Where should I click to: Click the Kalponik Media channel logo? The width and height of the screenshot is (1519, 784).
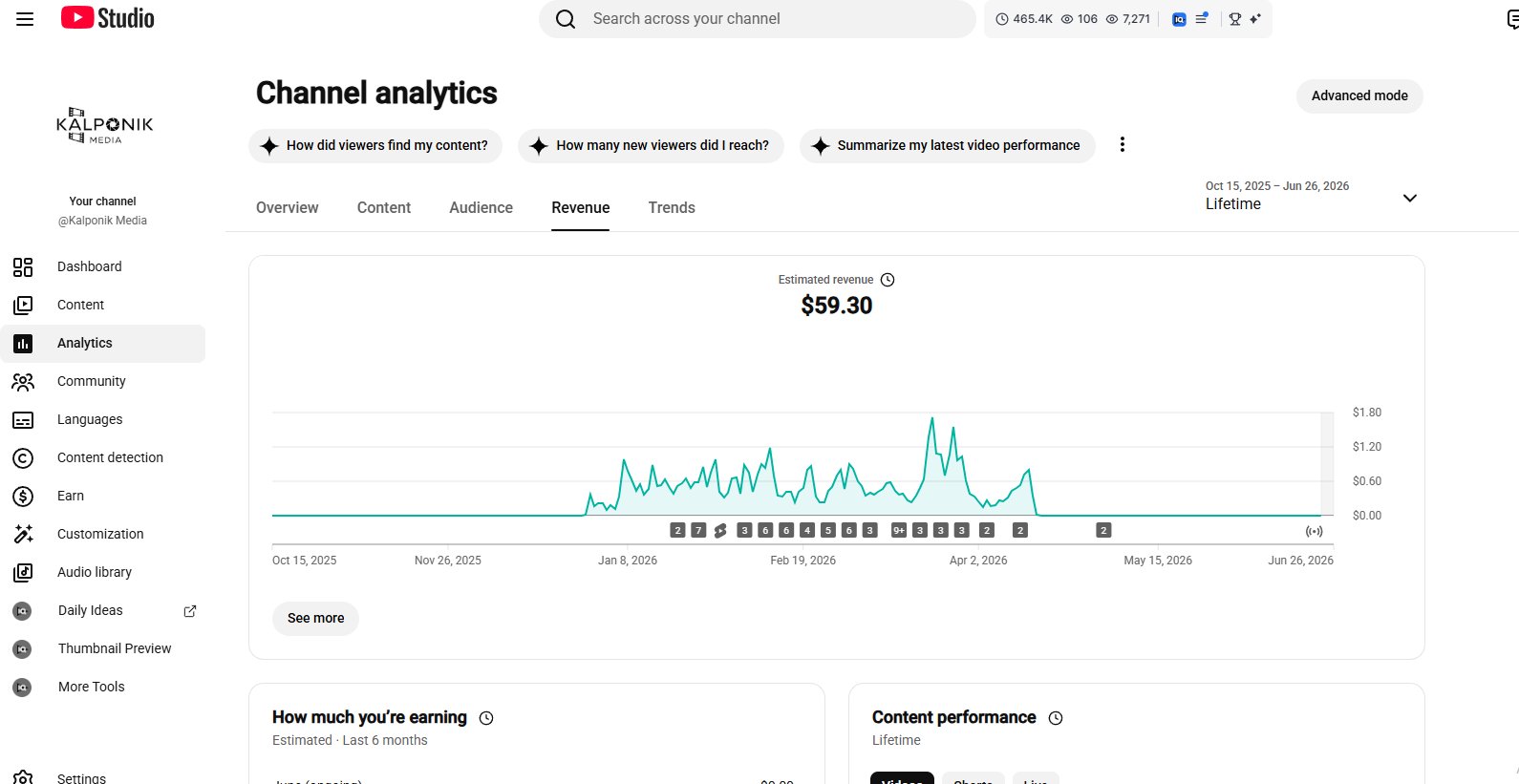[104, 125]
